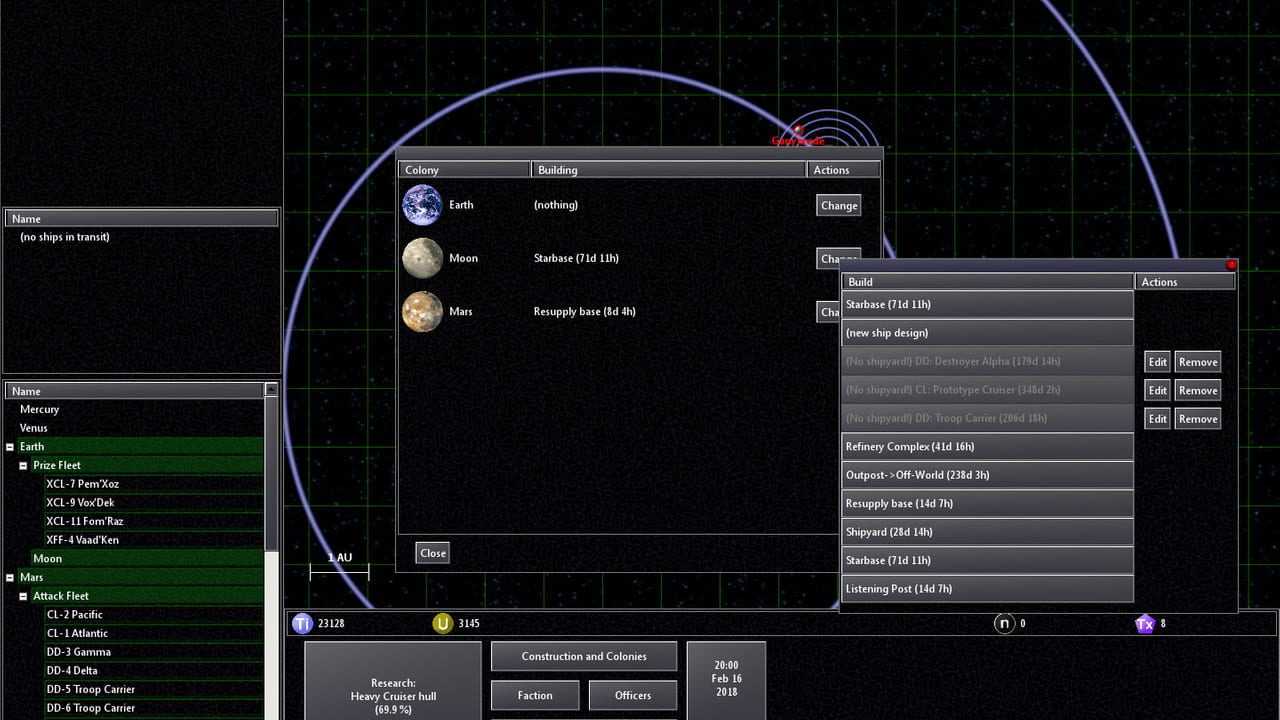Close build list with red dot
Viewport: 1280px width, 720px height.
click(x=1231, y=265)
